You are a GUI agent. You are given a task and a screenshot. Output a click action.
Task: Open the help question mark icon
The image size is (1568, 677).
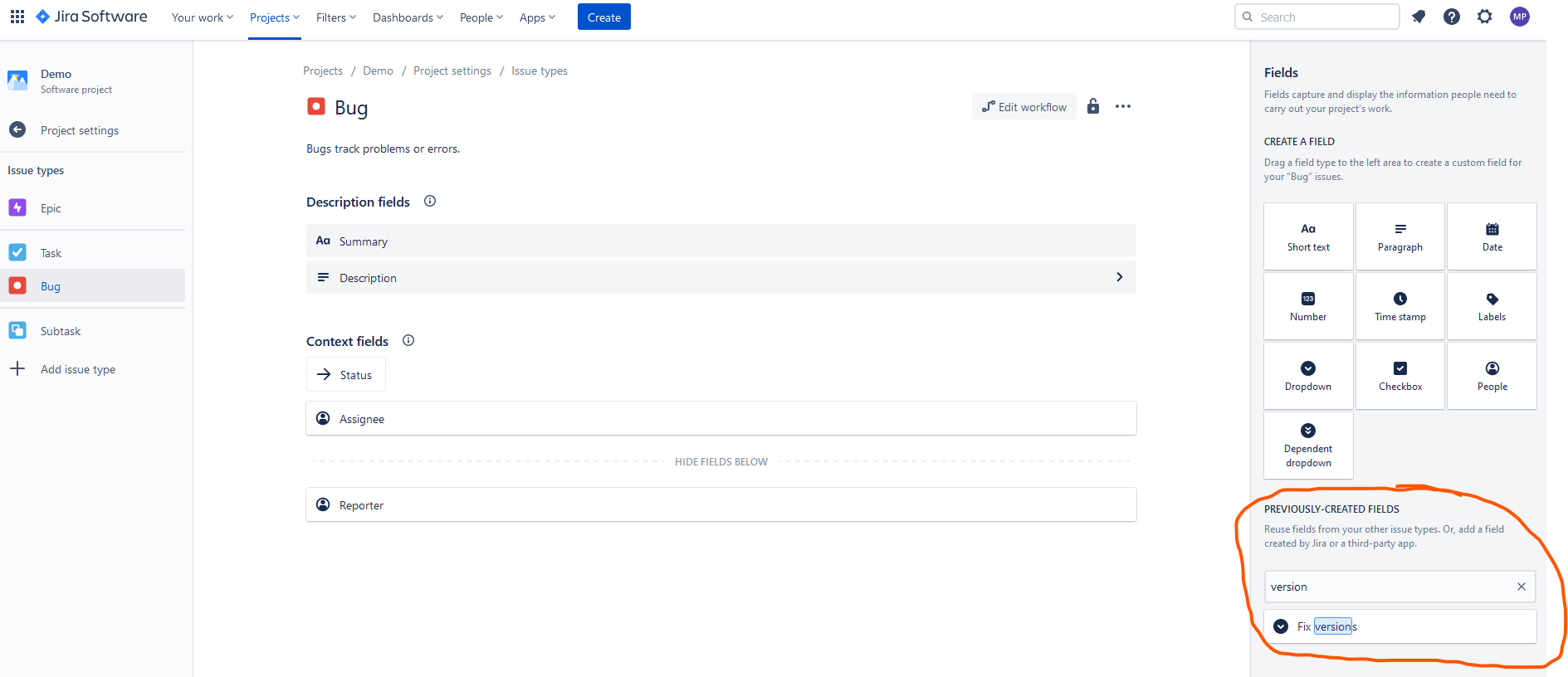[1452, 17]
